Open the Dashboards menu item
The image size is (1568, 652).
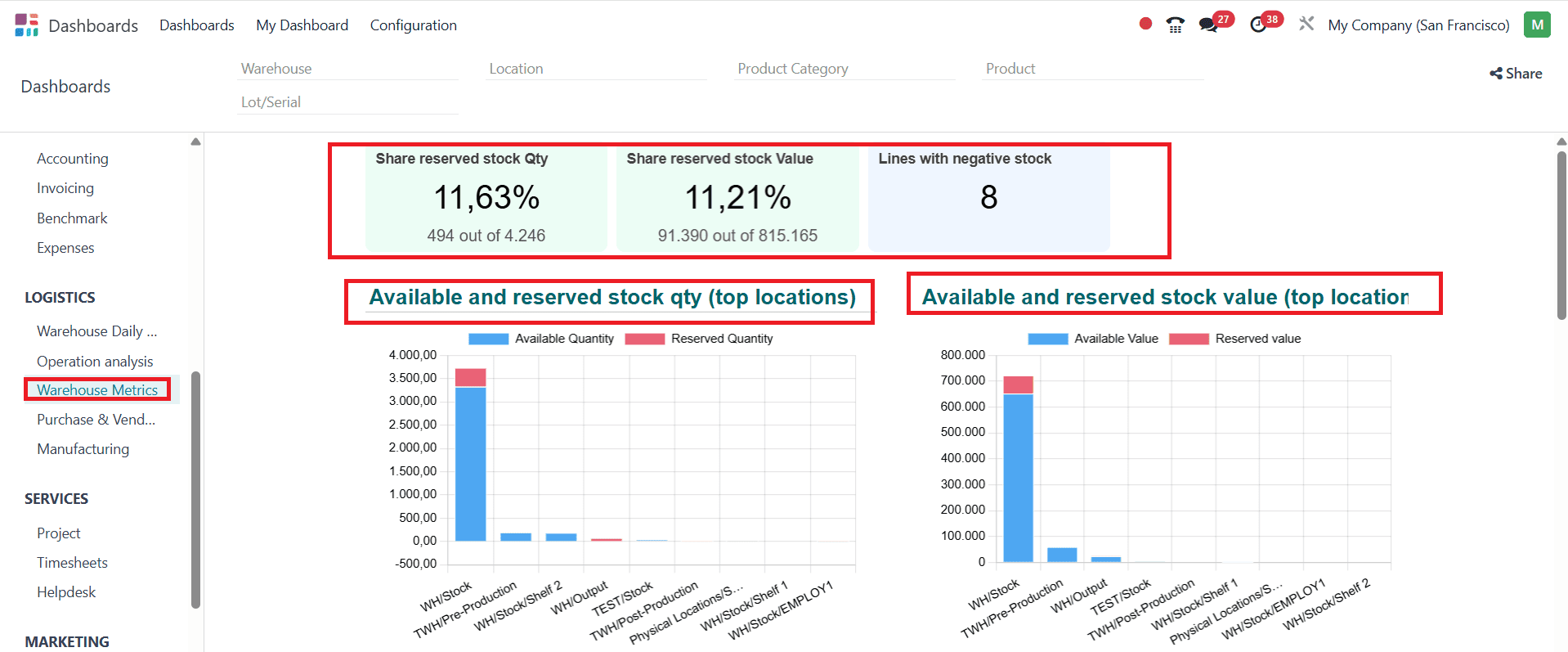(197, 25)
